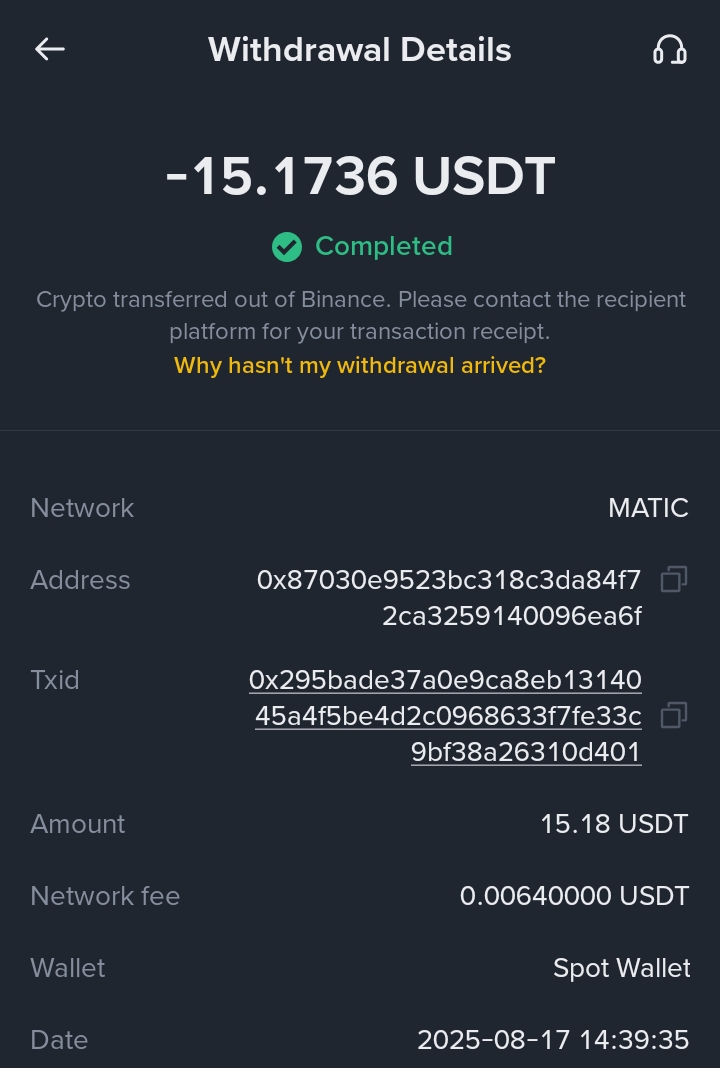Tap the 0.00640000 USDT network fee

click(574, 896)
